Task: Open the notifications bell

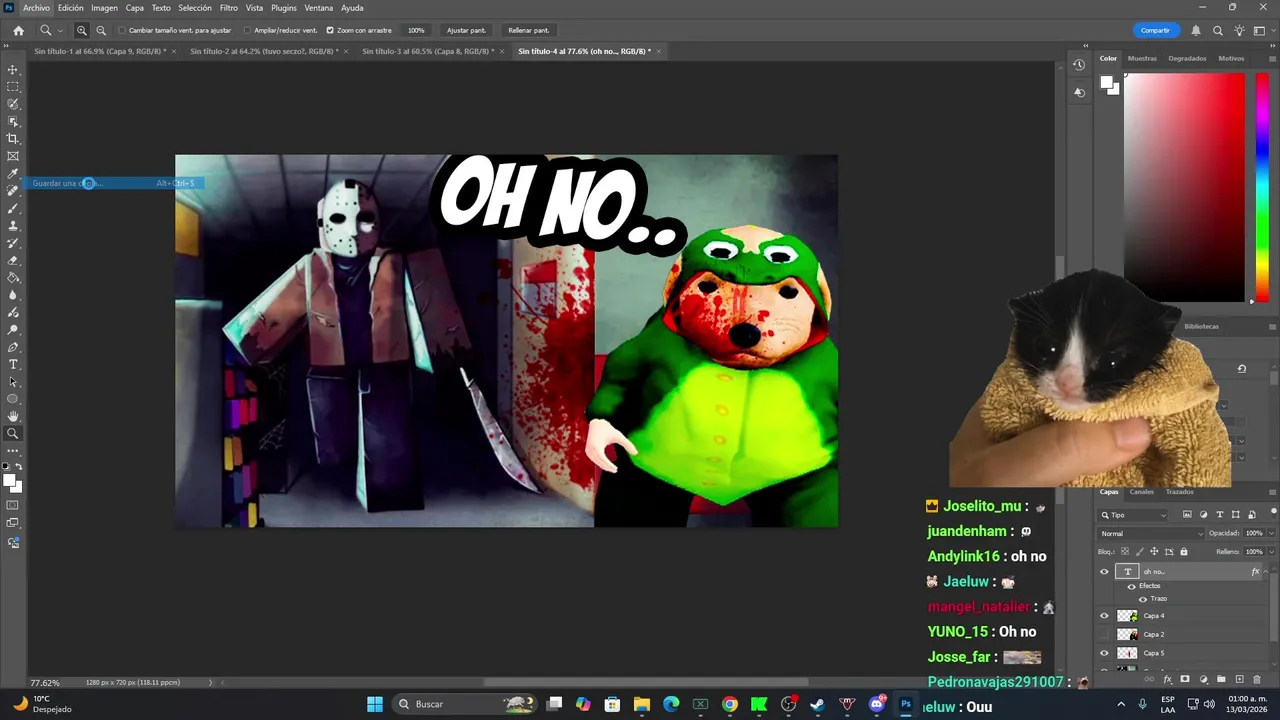Action: [1195, 30]
